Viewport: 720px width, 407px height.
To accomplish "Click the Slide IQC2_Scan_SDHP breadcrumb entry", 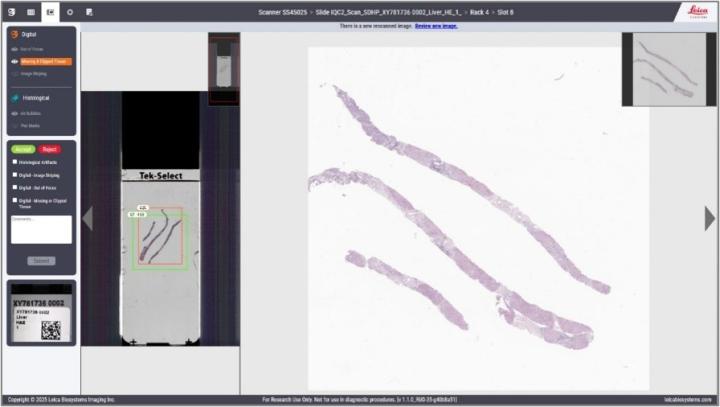I will pos(388,12).
